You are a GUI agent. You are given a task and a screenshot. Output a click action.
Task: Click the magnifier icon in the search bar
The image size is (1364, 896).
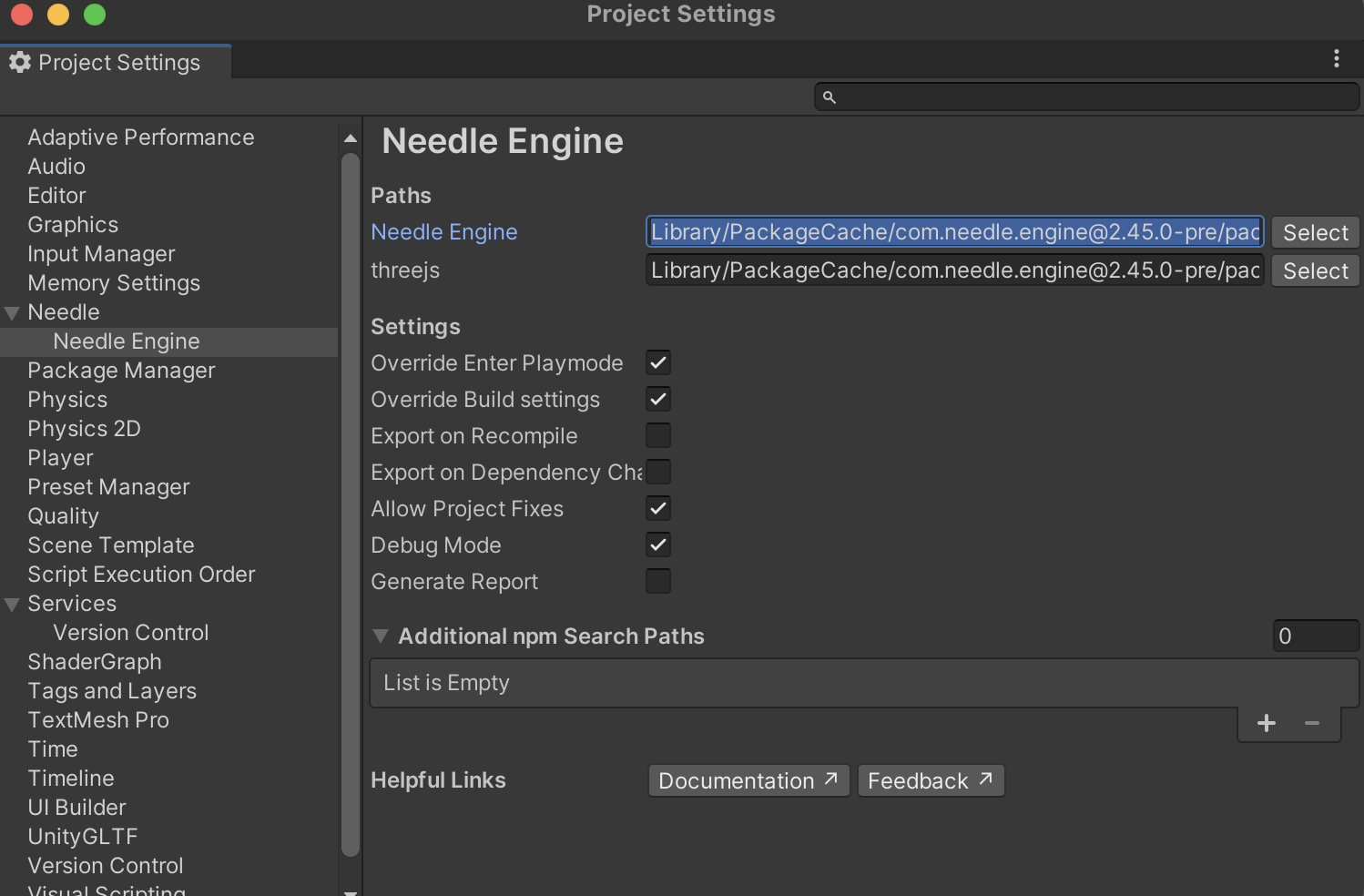pyautogui.click(x=829, y=97)
